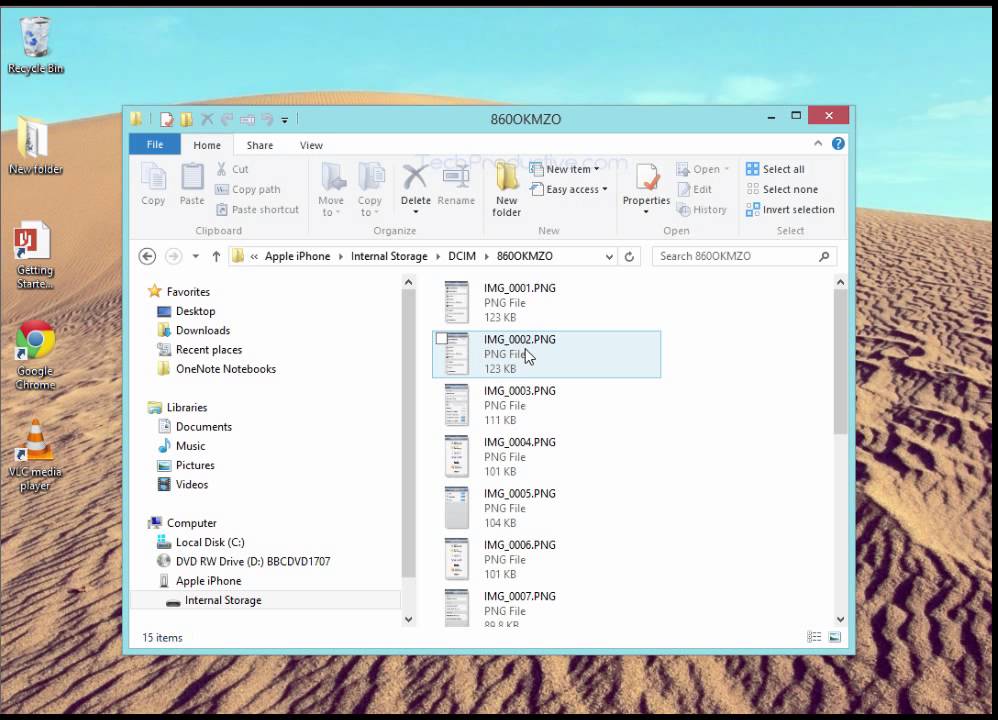Refresh the folder view

pyautogui.click(x=629, y=257)
